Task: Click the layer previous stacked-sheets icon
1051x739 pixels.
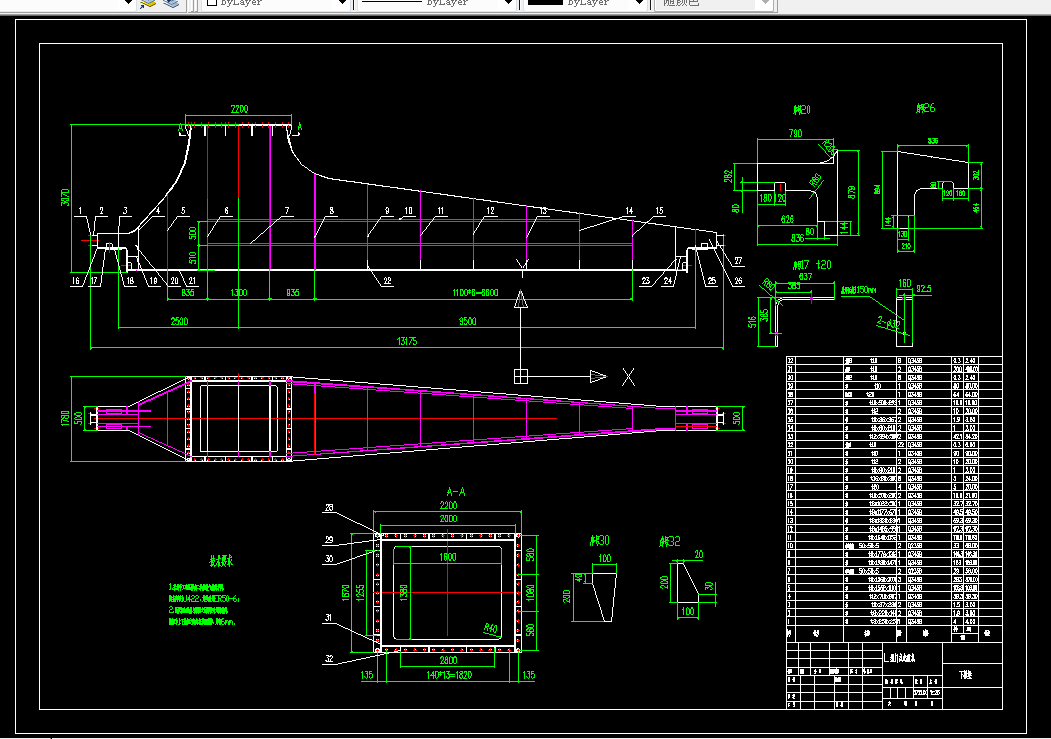Action: 172,3
